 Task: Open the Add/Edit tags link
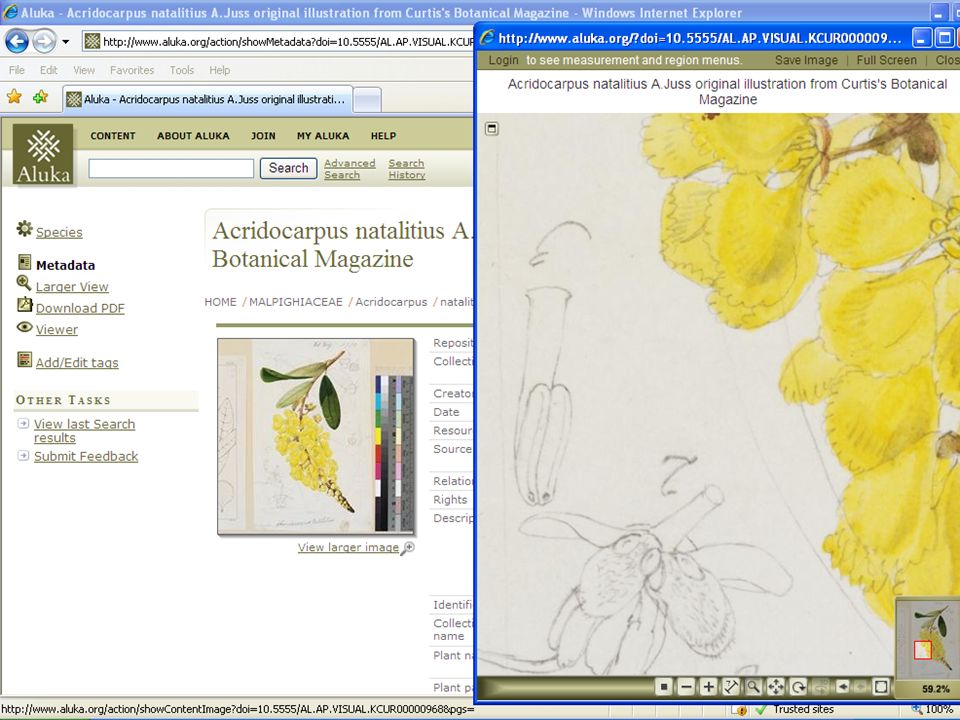pyautogui.click(x=77, y=362)
